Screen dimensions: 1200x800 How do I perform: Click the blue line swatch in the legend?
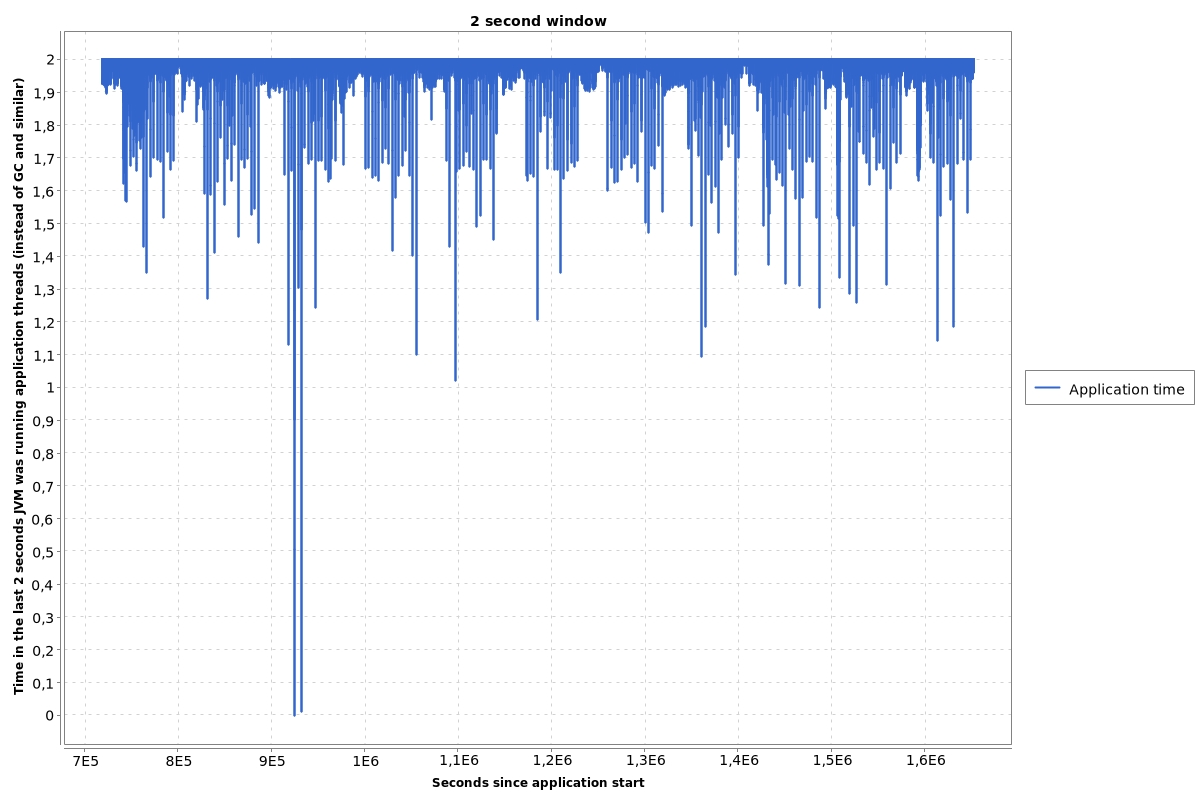tap(1048, 388)
